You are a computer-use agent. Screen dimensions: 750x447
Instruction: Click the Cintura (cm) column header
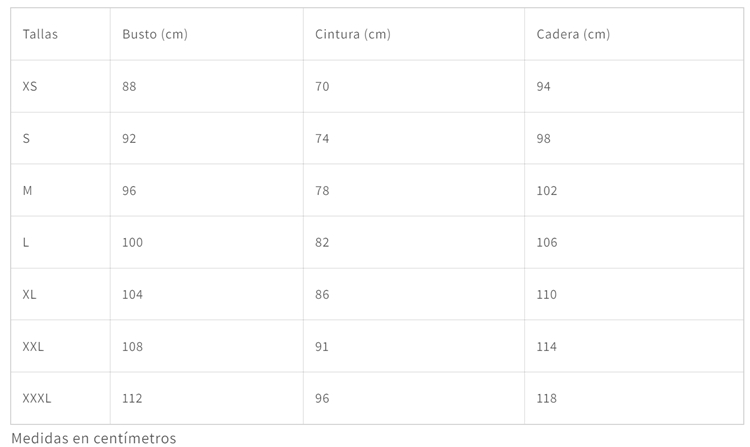[x=352, y=34]
